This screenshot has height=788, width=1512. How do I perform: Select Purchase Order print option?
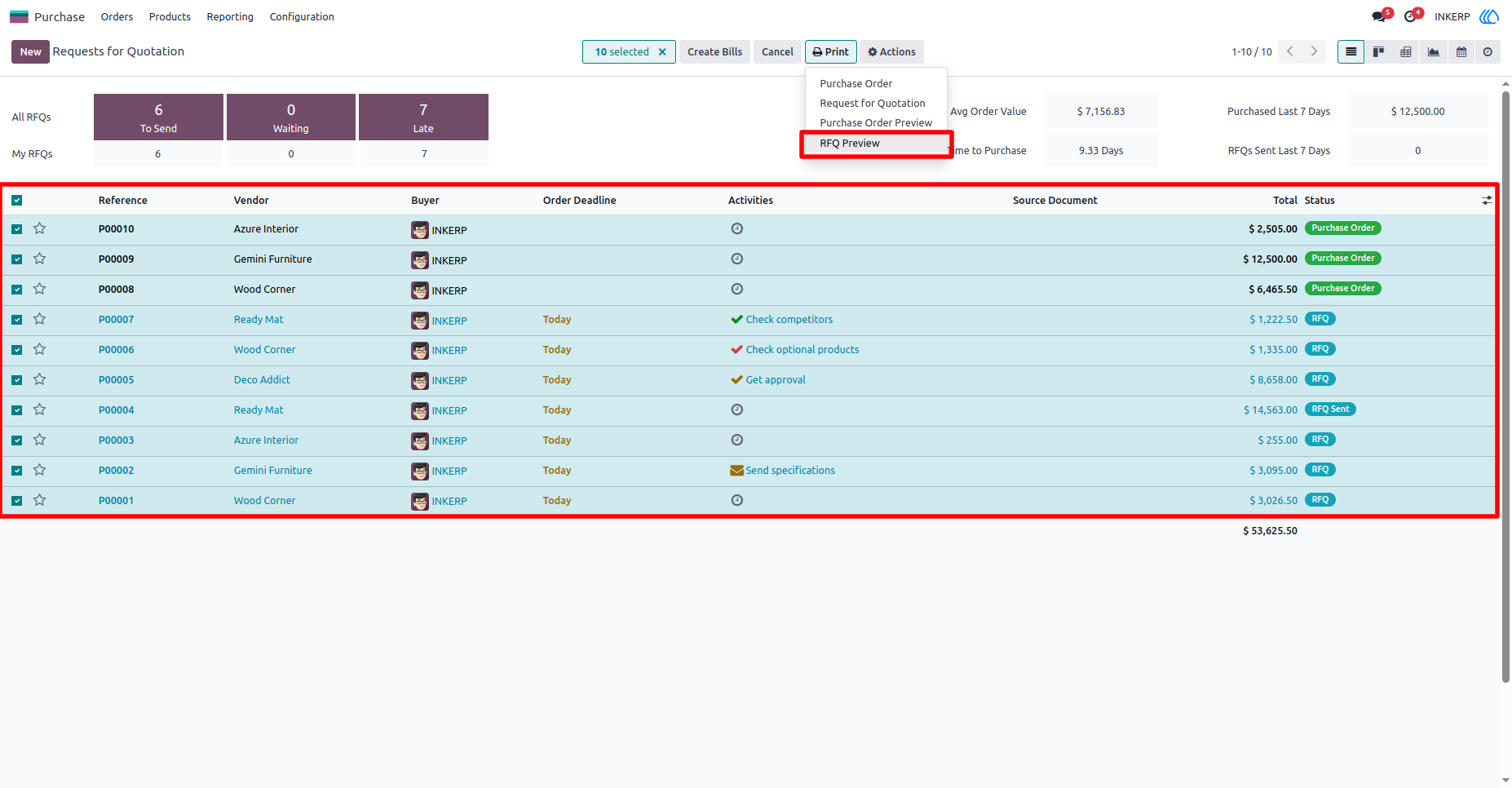tap(876, 83)
